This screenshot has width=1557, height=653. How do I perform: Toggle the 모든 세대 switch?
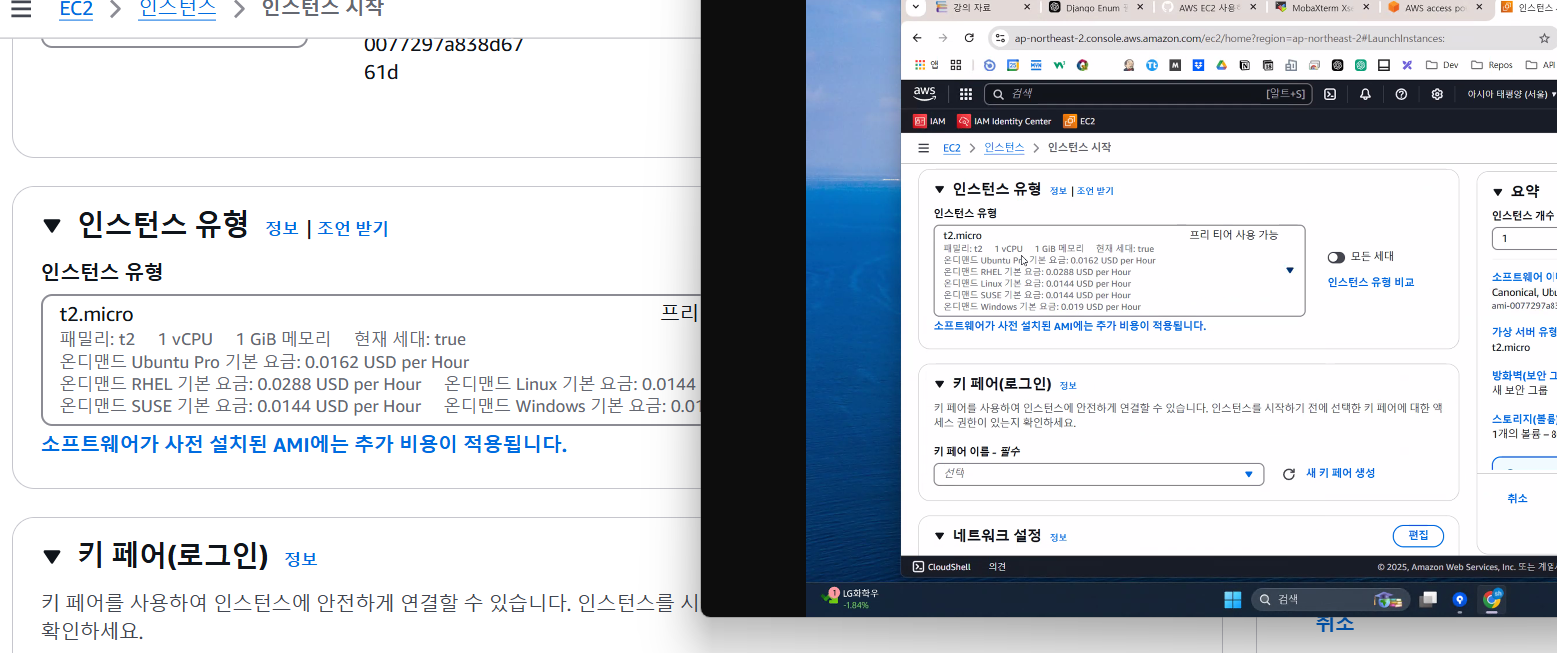(x=1336, y=257)
